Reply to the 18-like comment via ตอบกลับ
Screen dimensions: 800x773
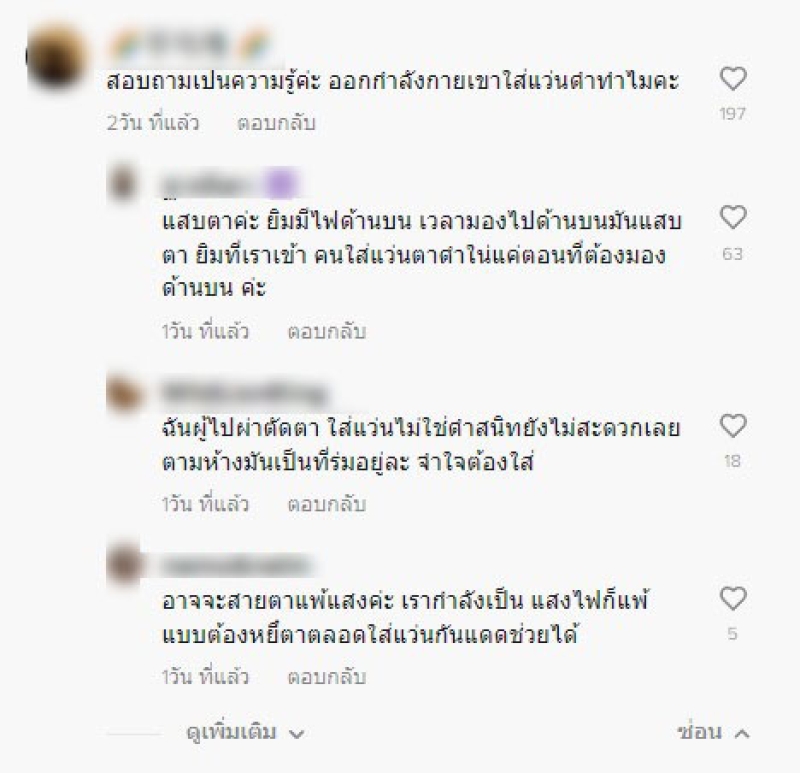click(x=327, y=504)
